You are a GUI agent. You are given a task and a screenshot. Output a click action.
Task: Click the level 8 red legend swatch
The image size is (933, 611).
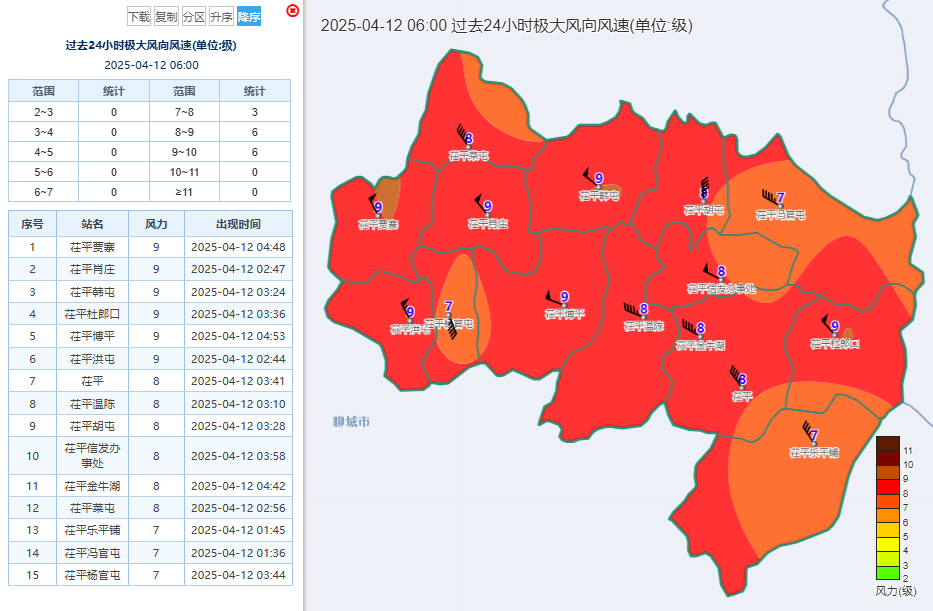pos(888,487)
